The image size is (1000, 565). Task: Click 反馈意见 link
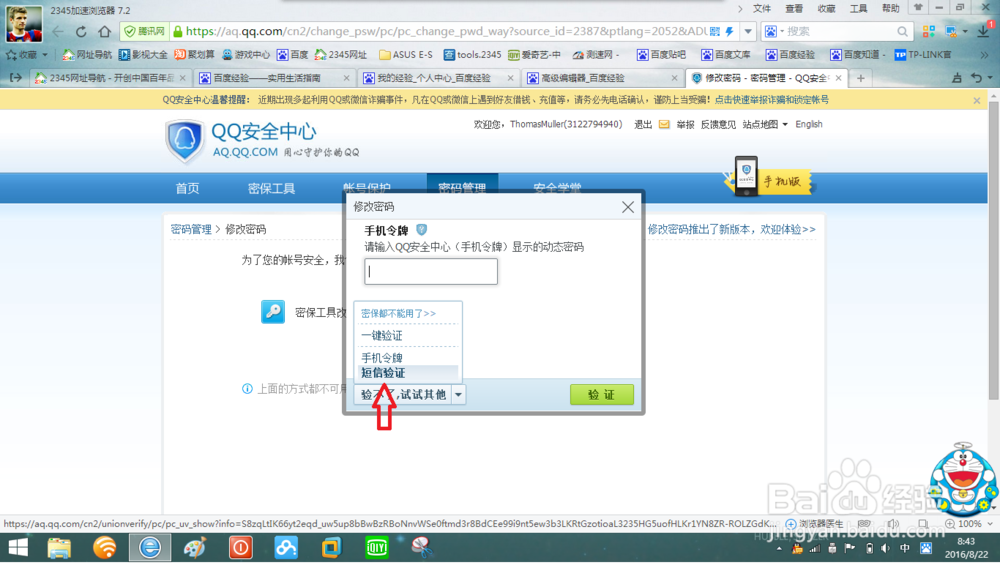tap(718, 124)
